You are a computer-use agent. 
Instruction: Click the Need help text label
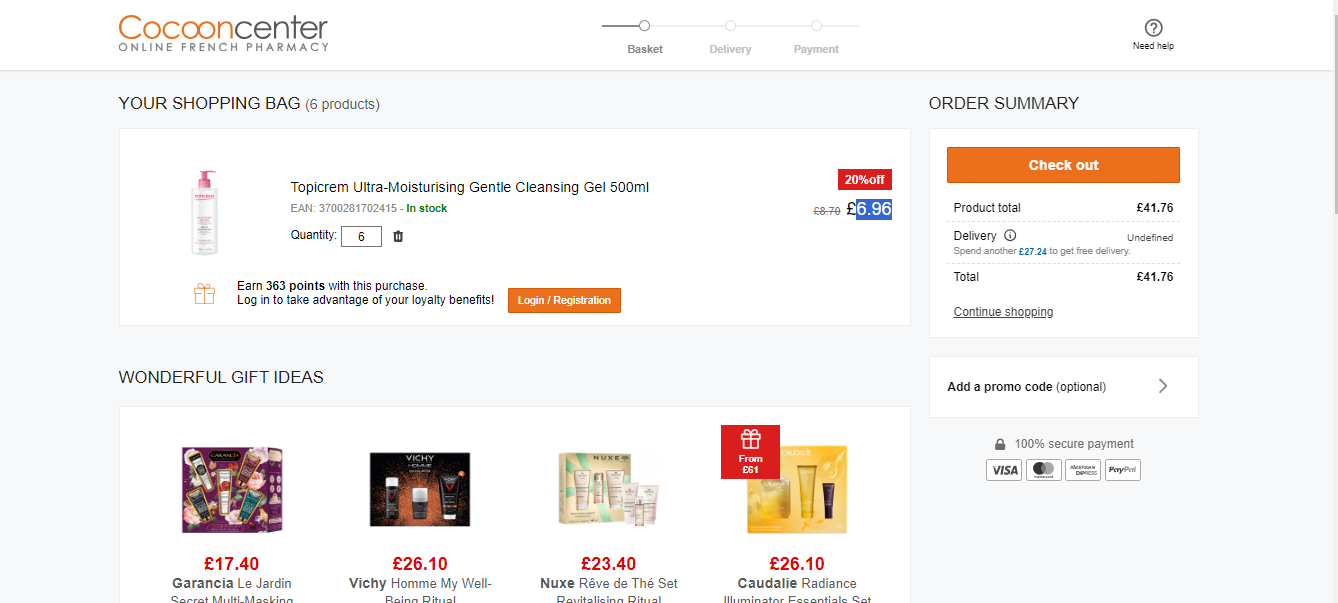click(1153, 46)
